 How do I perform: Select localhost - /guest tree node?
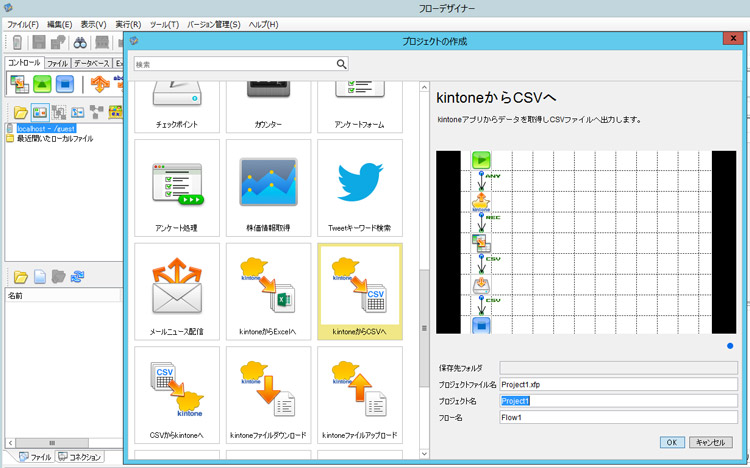pos(46,129)
